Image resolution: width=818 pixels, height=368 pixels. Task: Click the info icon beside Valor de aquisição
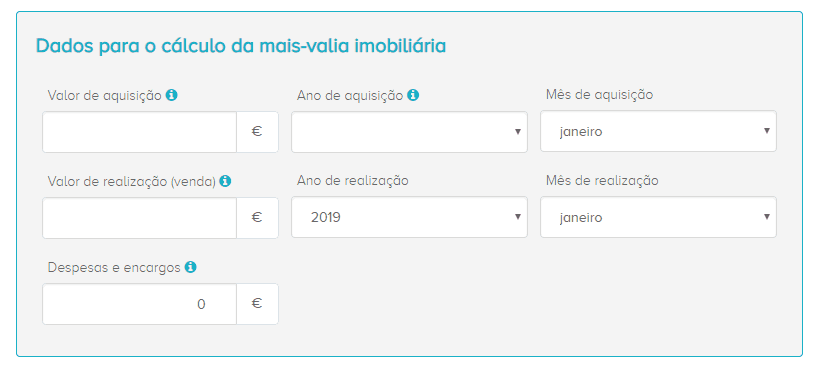172,96
